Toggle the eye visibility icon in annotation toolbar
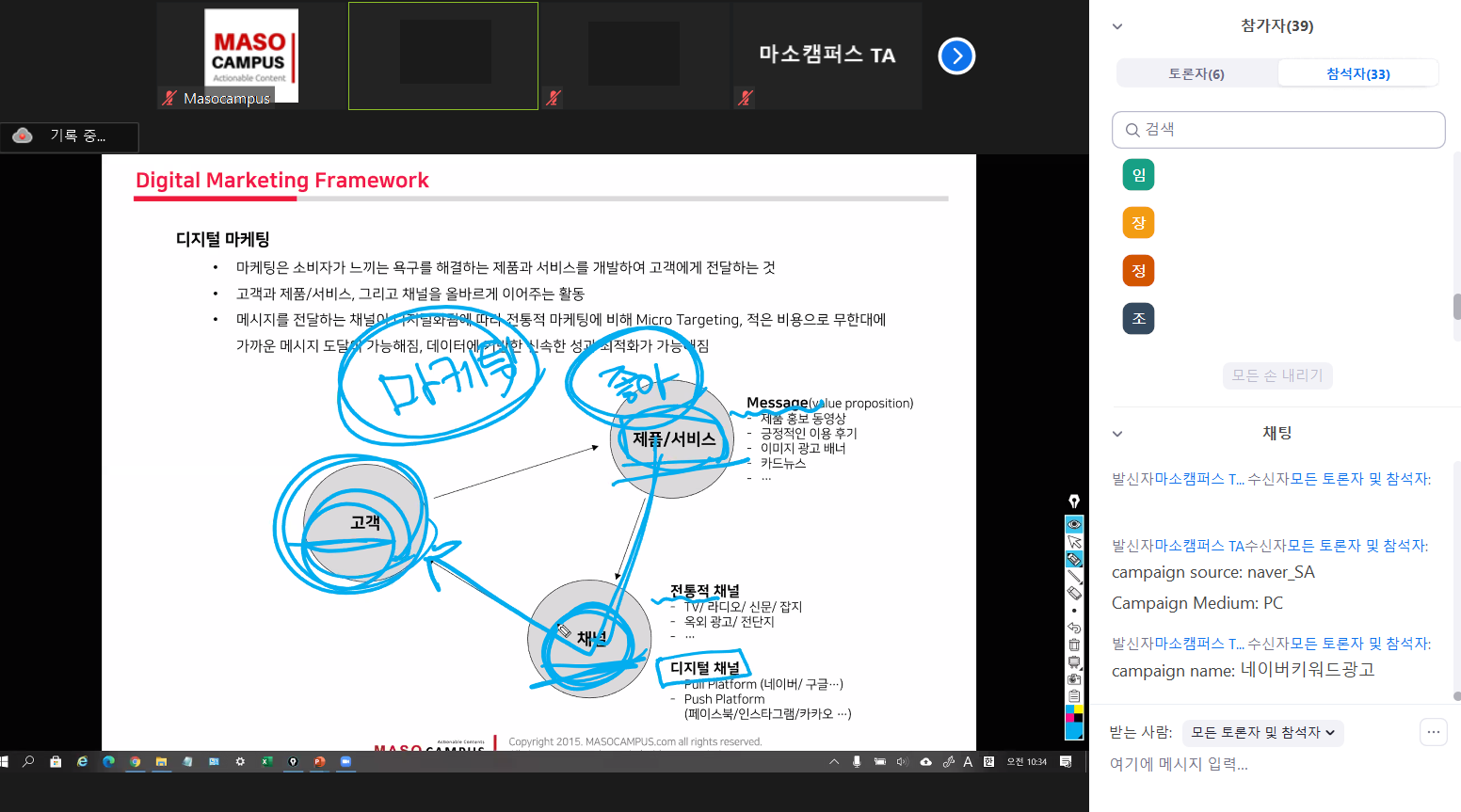 coord(1074,524)
